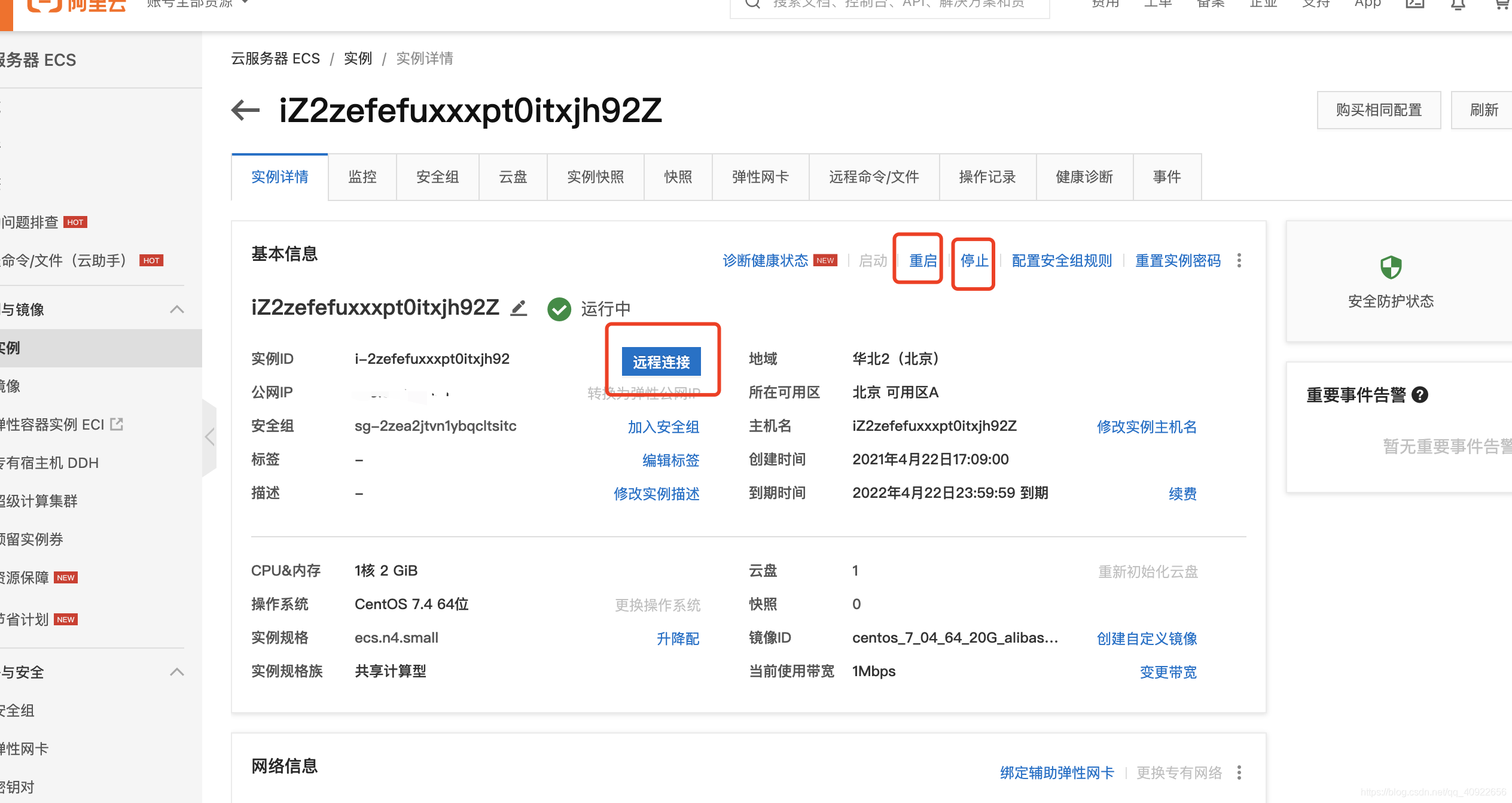Click the 刷新 button
The image size is (1512, 803).
click(1484, 110)
